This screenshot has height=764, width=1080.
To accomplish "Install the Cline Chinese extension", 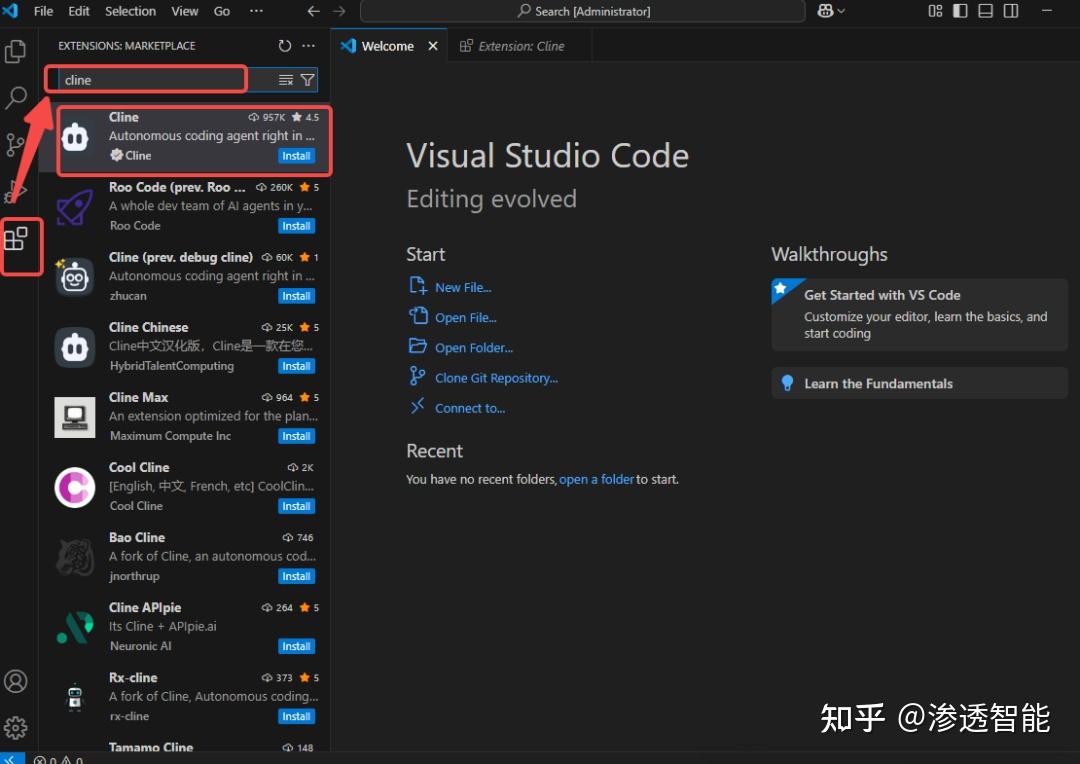I will tap(297, 366).
